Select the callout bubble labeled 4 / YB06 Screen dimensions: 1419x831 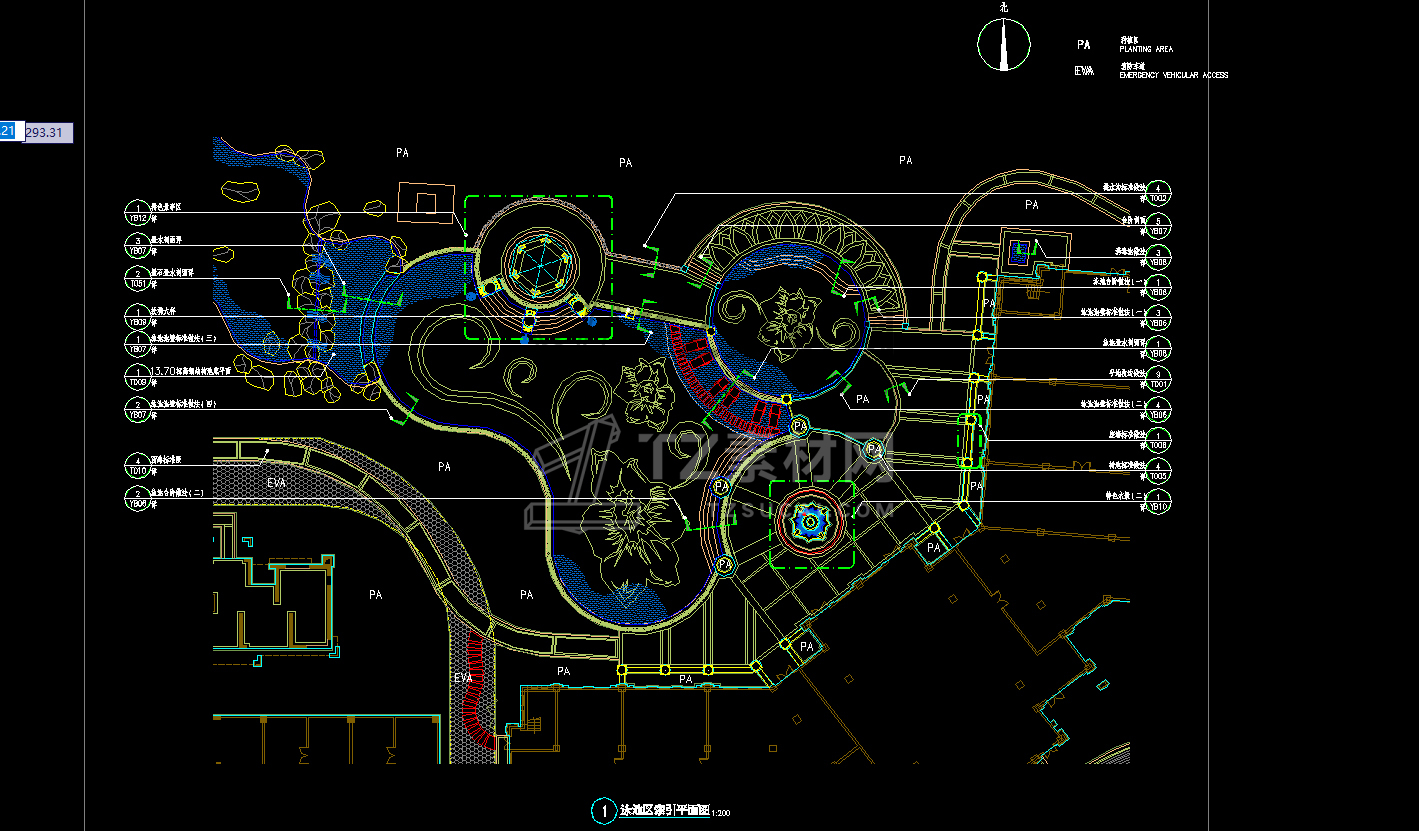click(x=1158, y=409)
